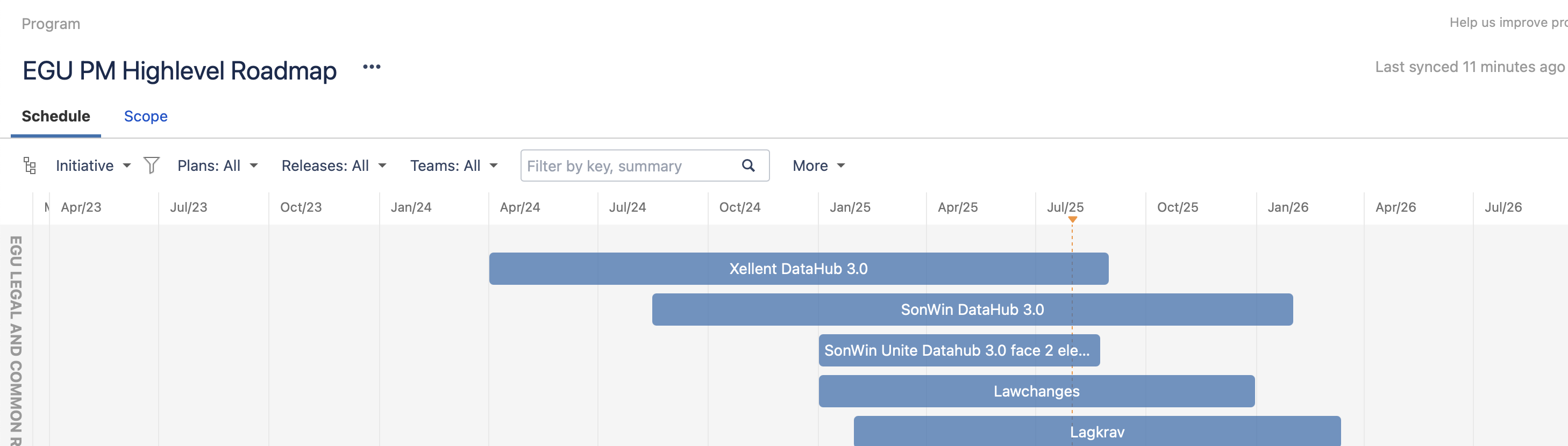1568x446 pixels.
Task: Click the Apr/26 timeline header
Action: (1396, 207)
